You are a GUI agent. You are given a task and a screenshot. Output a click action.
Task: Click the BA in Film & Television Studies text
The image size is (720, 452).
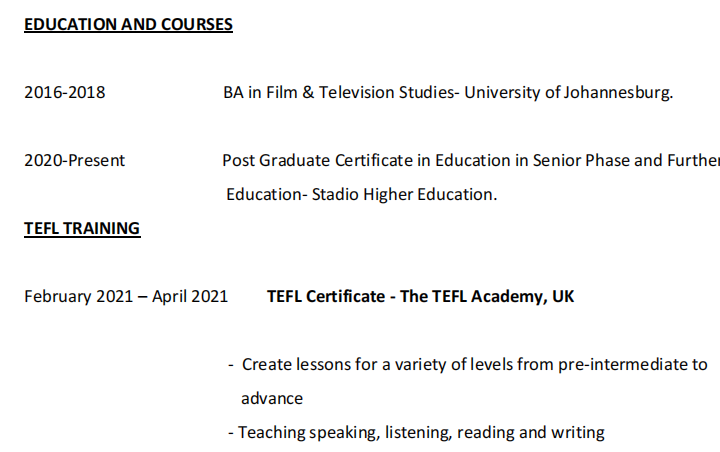pyautogui.click(x=338, y=93)
